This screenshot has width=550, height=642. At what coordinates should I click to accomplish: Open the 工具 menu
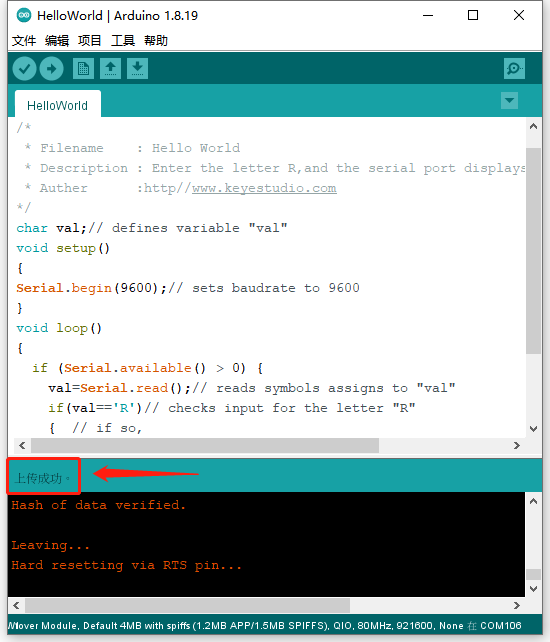point(123,41)
